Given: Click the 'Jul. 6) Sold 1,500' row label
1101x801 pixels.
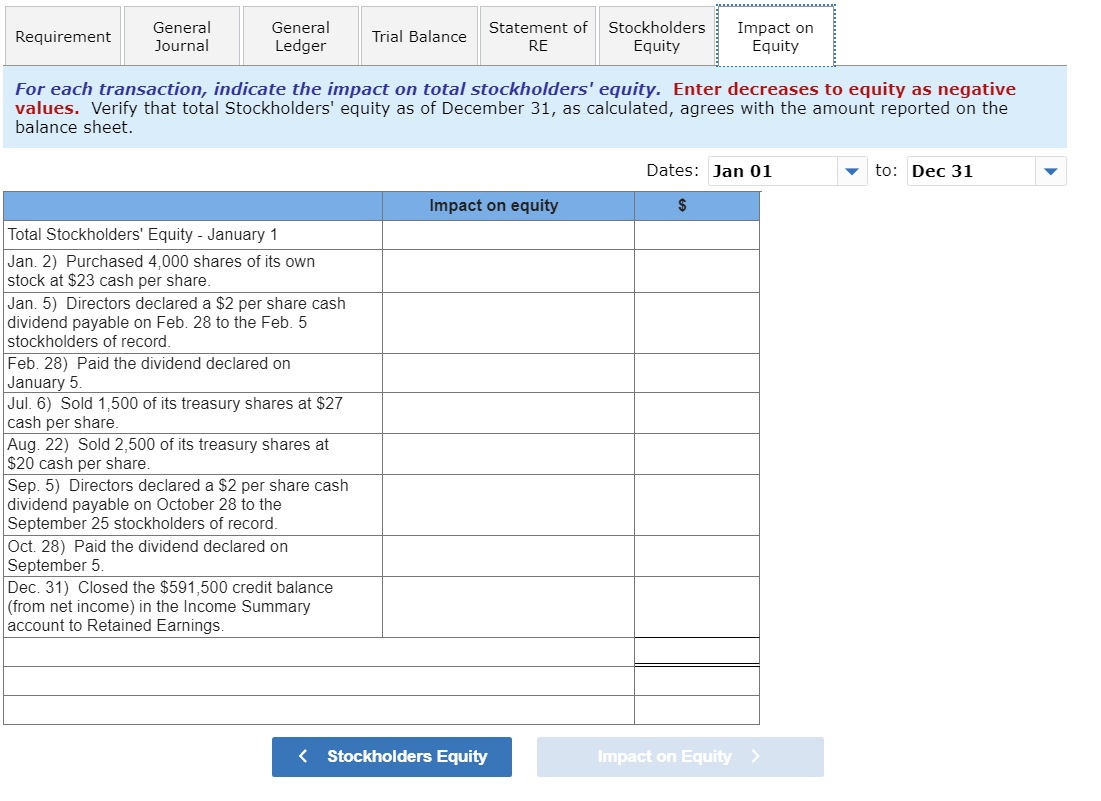Looking at the screenshot, I should pyautogui.click(x=175, y=413).
